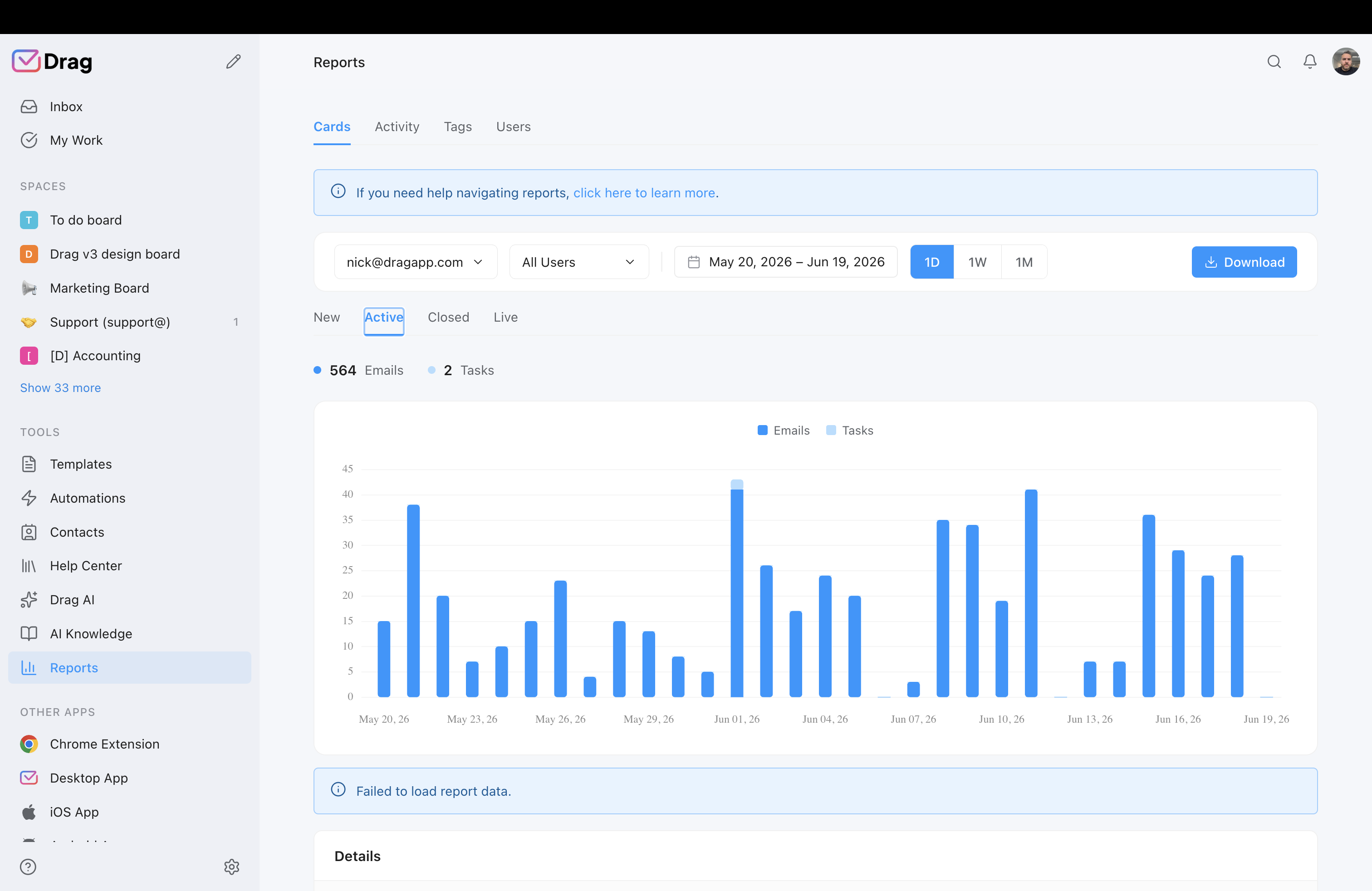Select the Live cards sub-tab
This screenshot has width=1372, height=891.
(505, 318)
